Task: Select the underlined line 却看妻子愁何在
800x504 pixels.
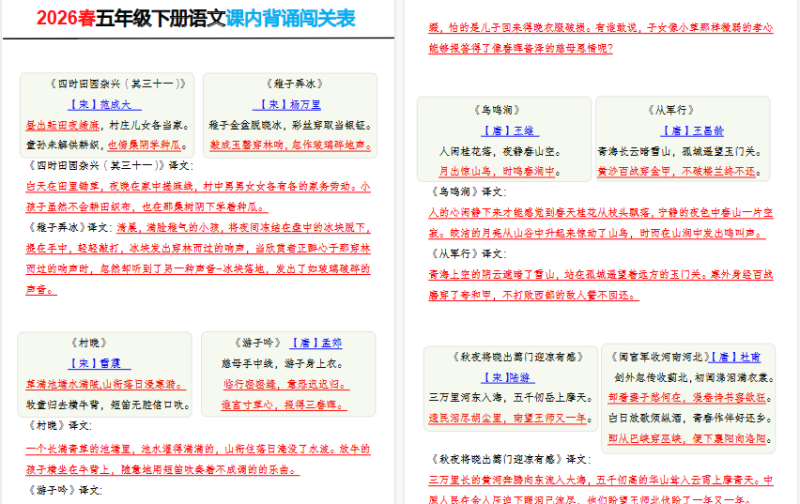Action: (x=645, y=398)
